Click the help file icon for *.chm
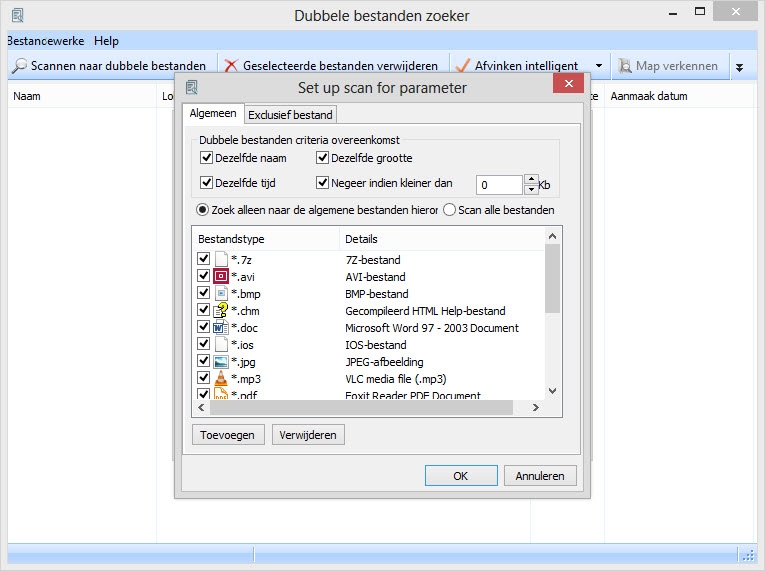The height and width of the screenshot is (571, 765). 221,311
